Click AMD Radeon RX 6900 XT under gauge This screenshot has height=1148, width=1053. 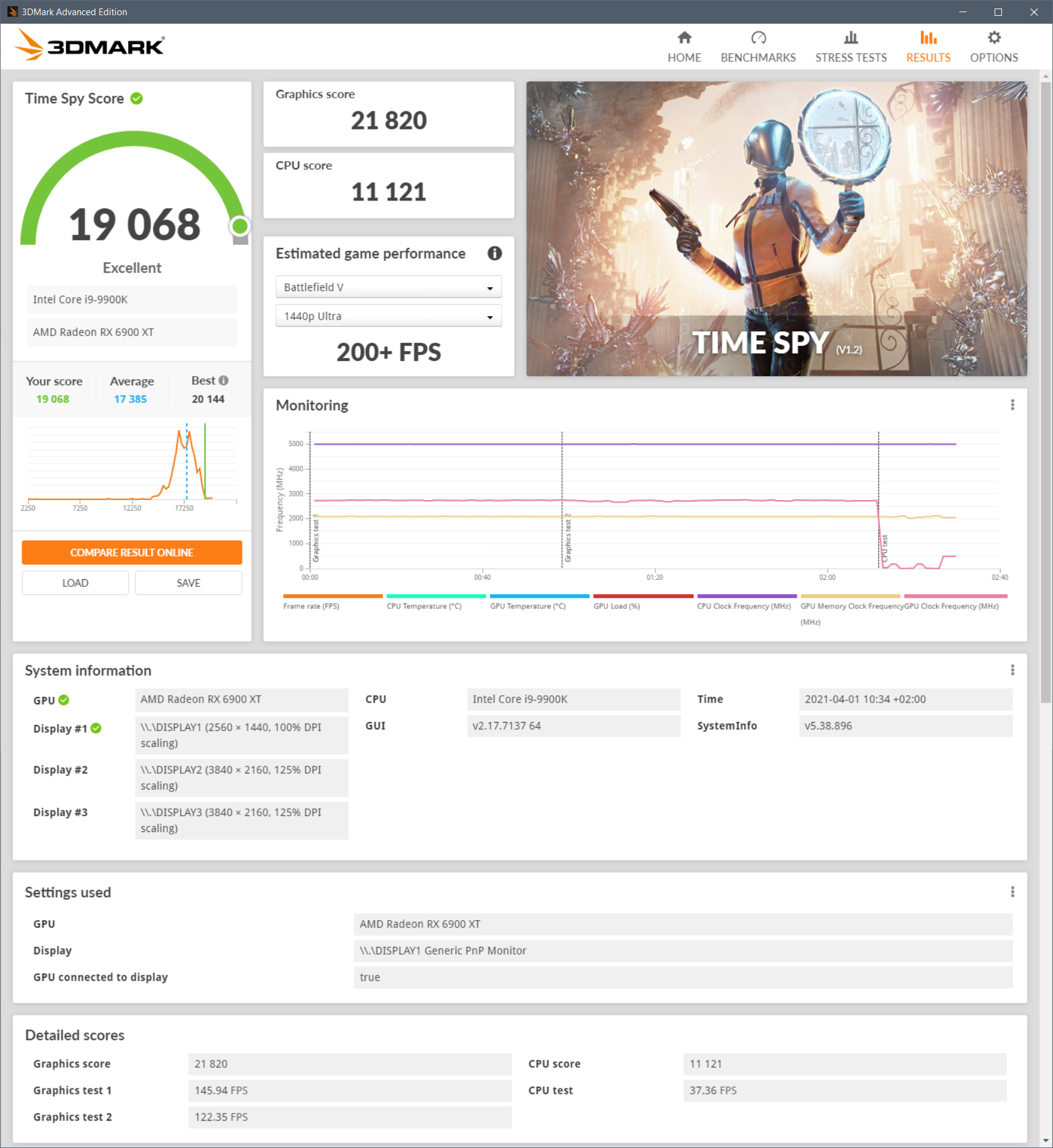pos(132,332)
